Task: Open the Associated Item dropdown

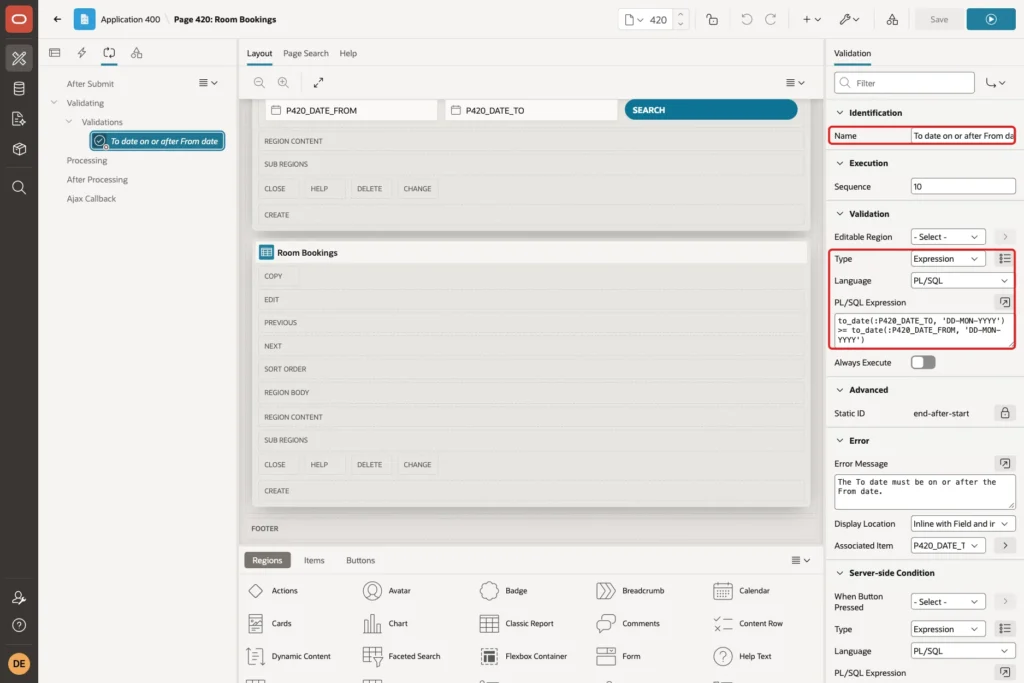Action: (x=948, y=545)
